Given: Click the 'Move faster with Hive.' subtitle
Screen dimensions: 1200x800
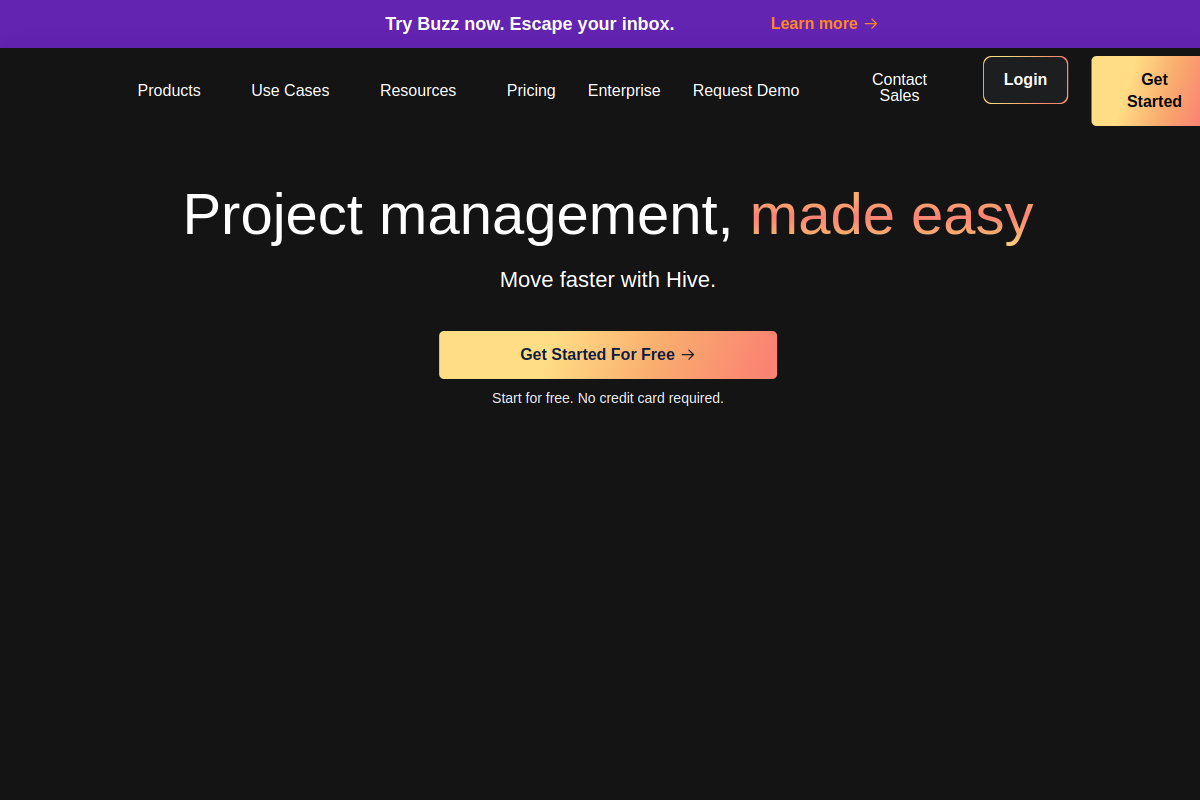Looking at the screenshot, I should [x=608, y=280].
